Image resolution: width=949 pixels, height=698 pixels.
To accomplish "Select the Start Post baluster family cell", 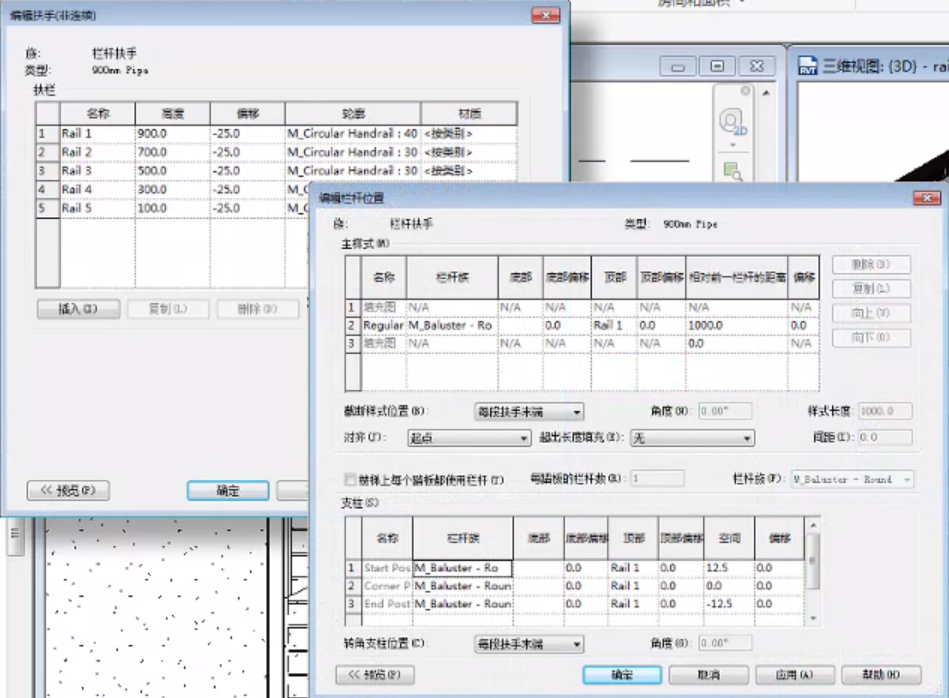I will point(462,568).
